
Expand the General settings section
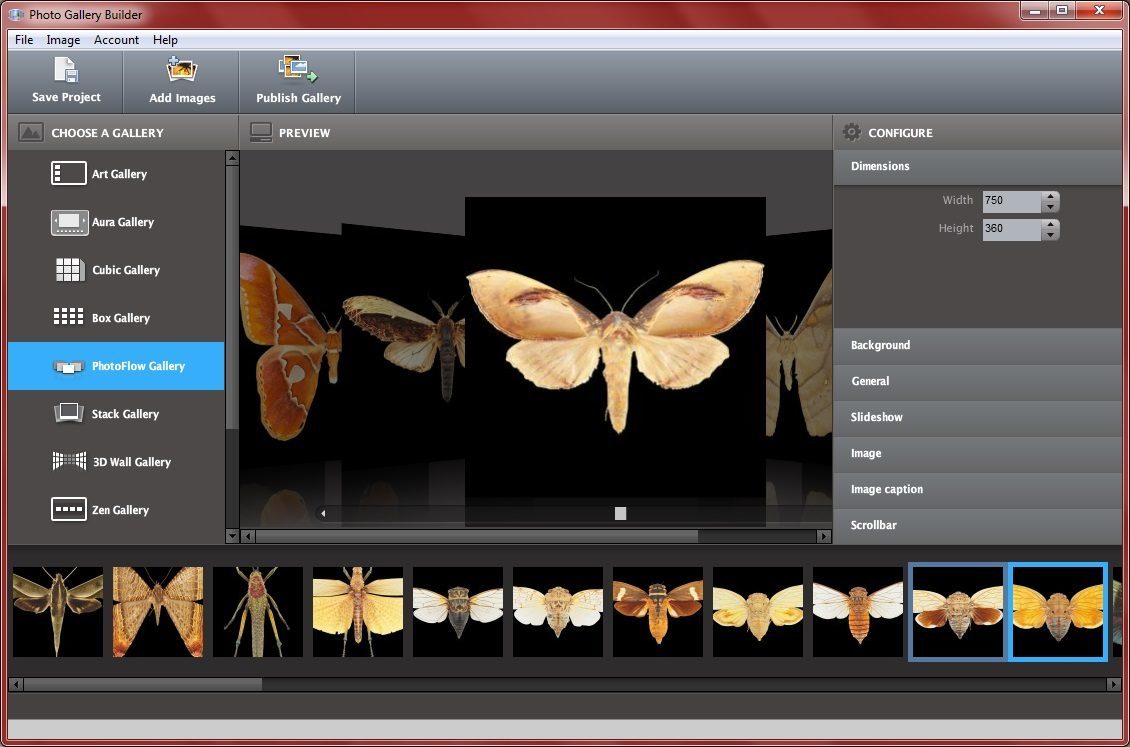(x=977, y=382)
